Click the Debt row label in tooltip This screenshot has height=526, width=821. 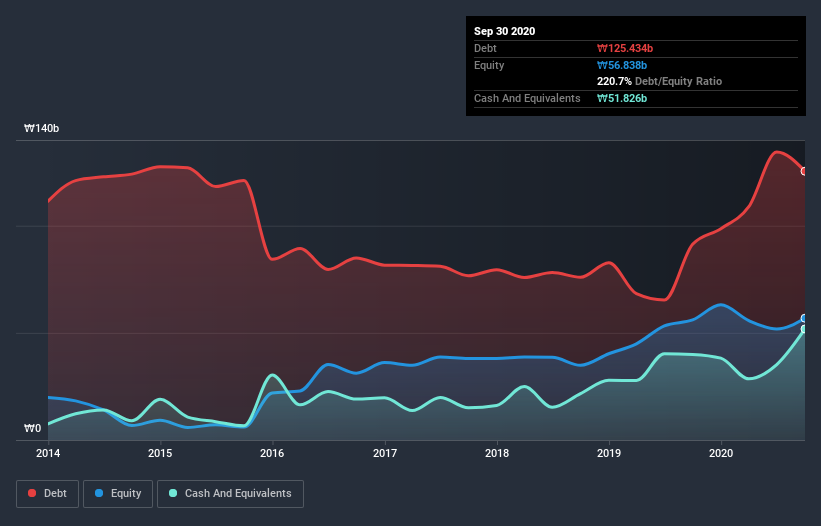click(x=485, y=48)
